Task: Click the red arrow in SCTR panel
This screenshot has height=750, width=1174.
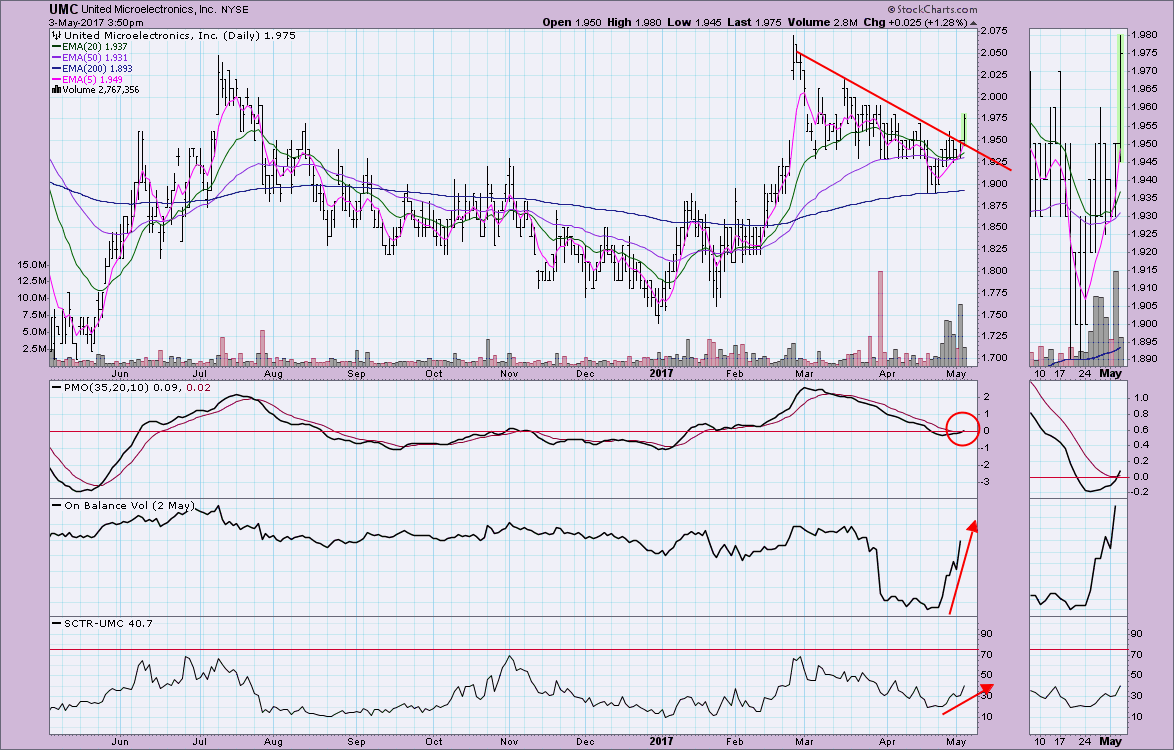Action: 945,700
